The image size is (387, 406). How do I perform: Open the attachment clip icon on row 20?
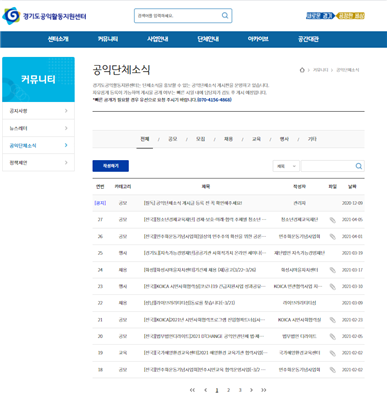coord(332,336)
